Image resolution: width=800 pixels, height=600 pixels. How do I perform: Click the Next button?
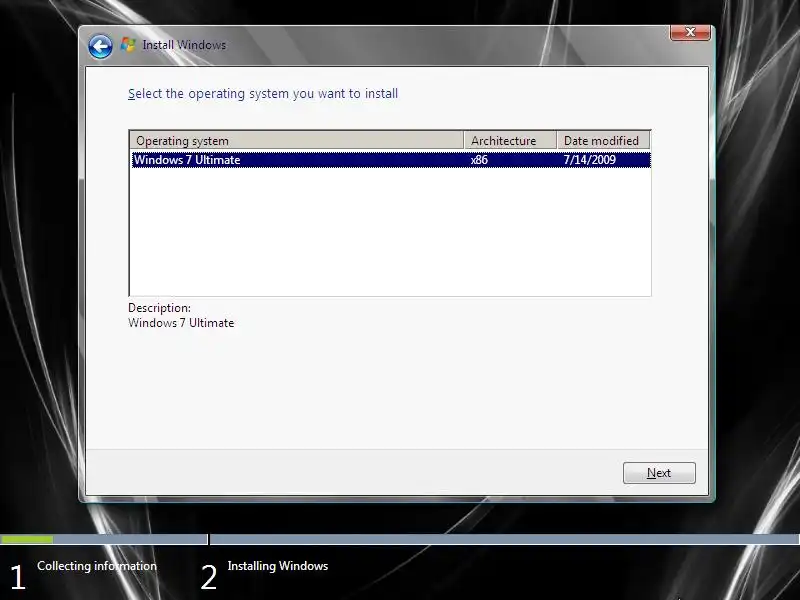click(659, 473)
